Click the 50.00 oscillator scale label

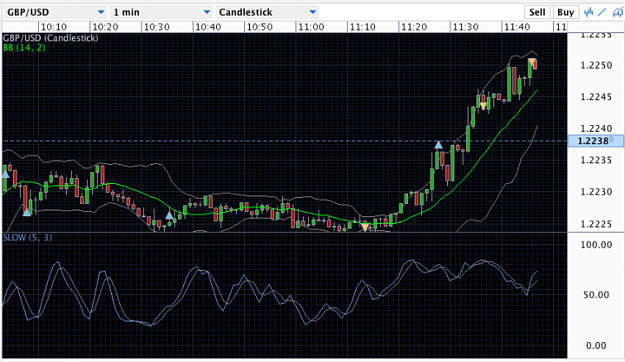point(596,295)
